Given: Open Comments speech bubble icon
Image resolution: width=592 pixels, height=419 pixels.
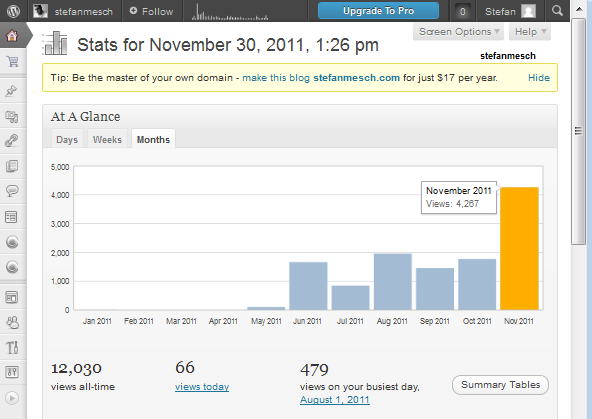Looking at the screenshot, I should click(x=12, y=191).
